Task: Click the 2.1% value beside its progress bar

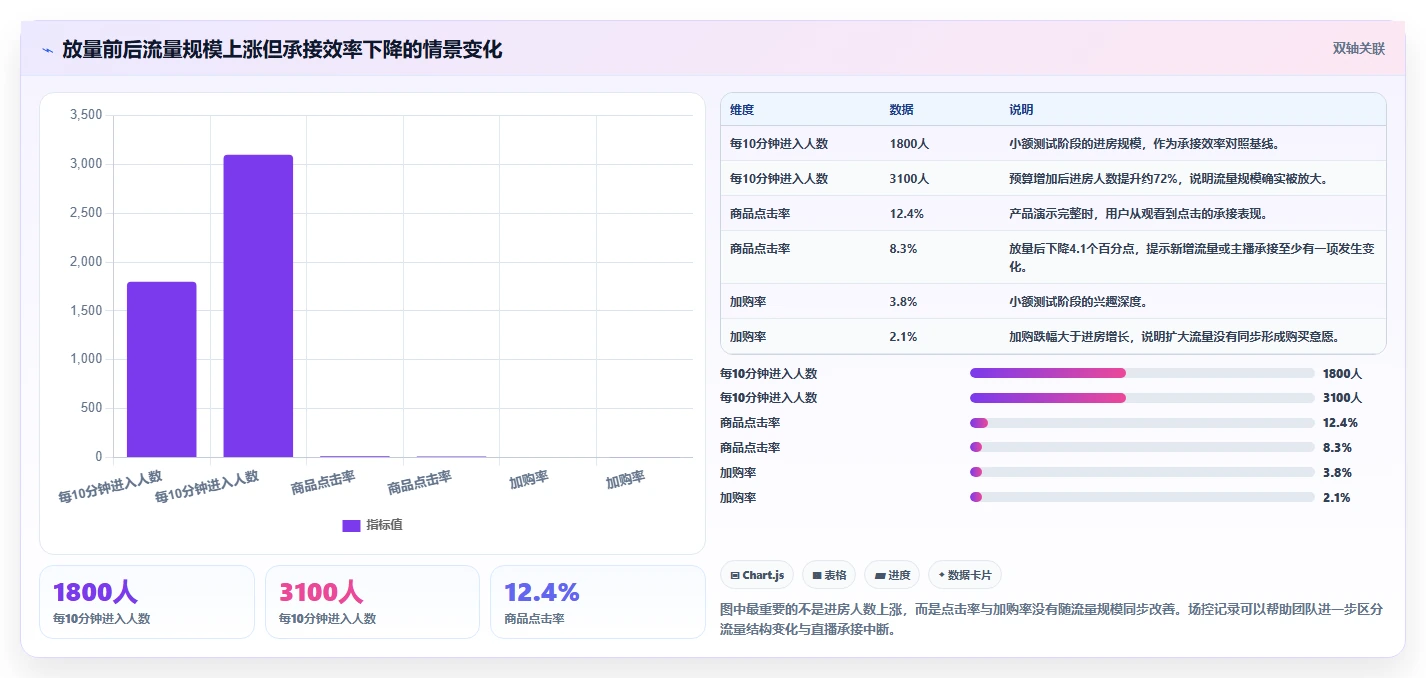Action: click(x=1337, y=497)
